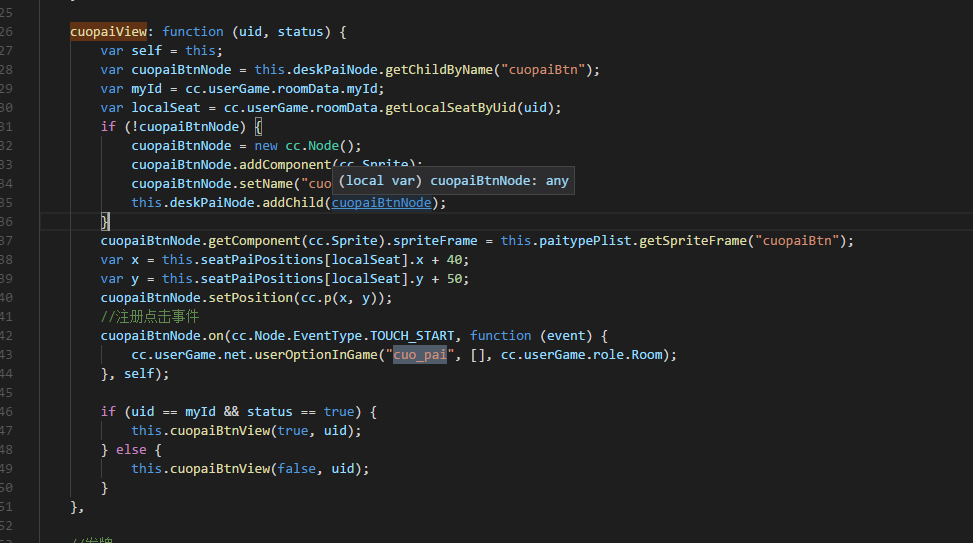Click the hover tooltip showing '(local var) cuopaiBtnNode: any'
Image resolution: width=973 pixels, height=543 pixels.
pyautogui.click(x=453, y=181)
